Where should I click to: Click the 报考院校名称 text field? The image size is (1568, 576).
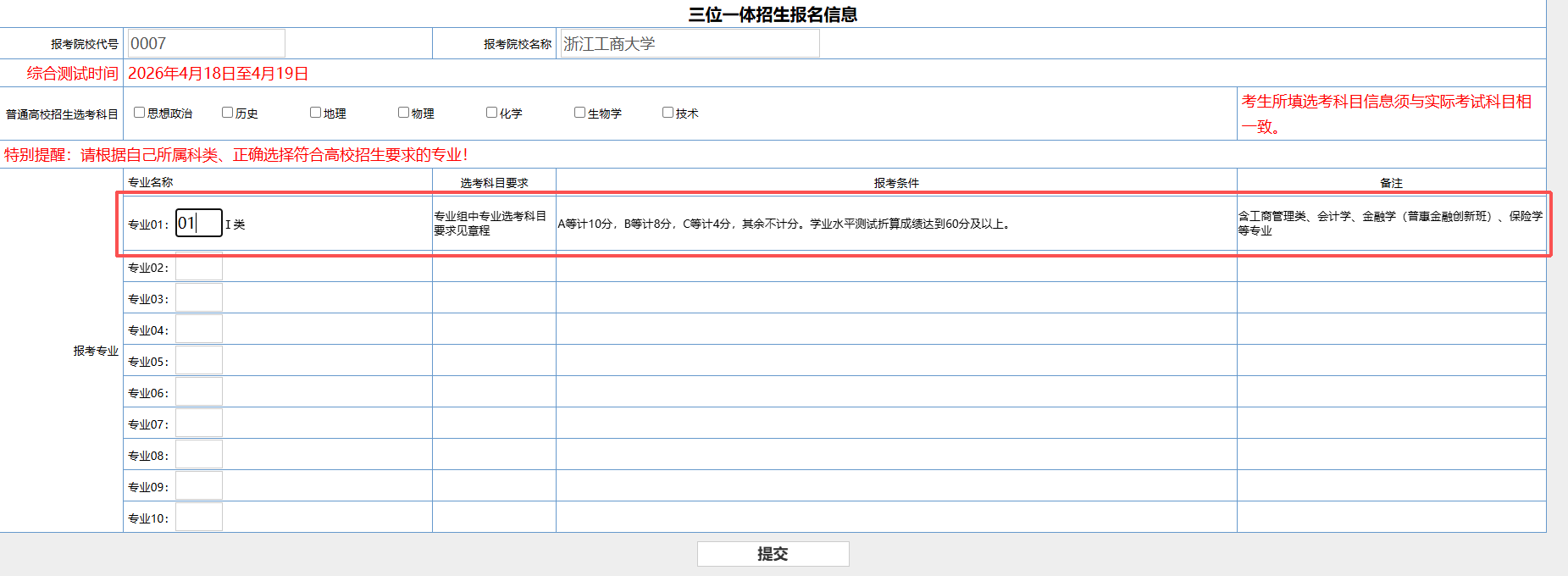tap(690, 44)
